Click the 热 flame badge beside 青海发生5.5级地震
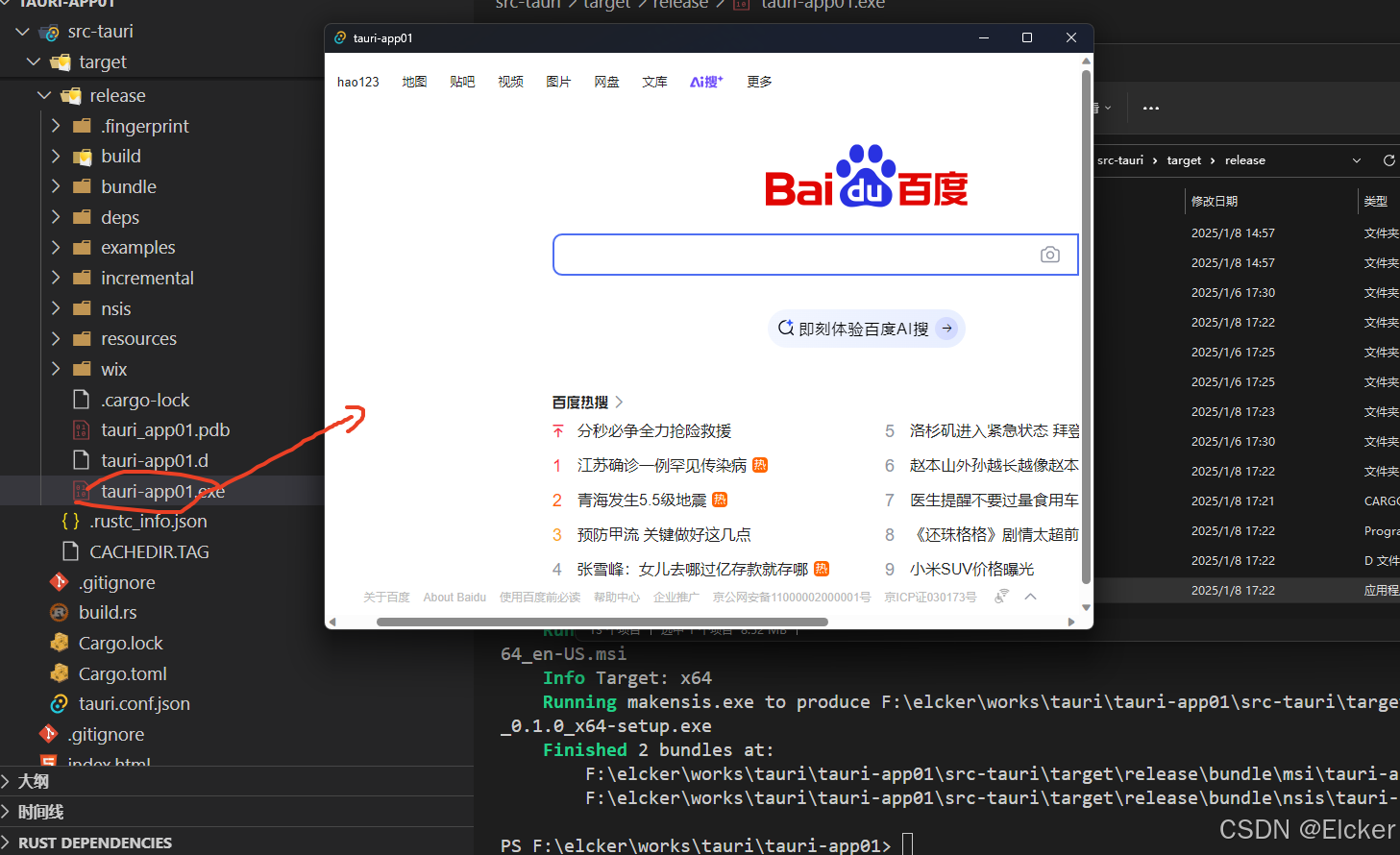Screen dimensions: 1400x855 tap(719, 500)
